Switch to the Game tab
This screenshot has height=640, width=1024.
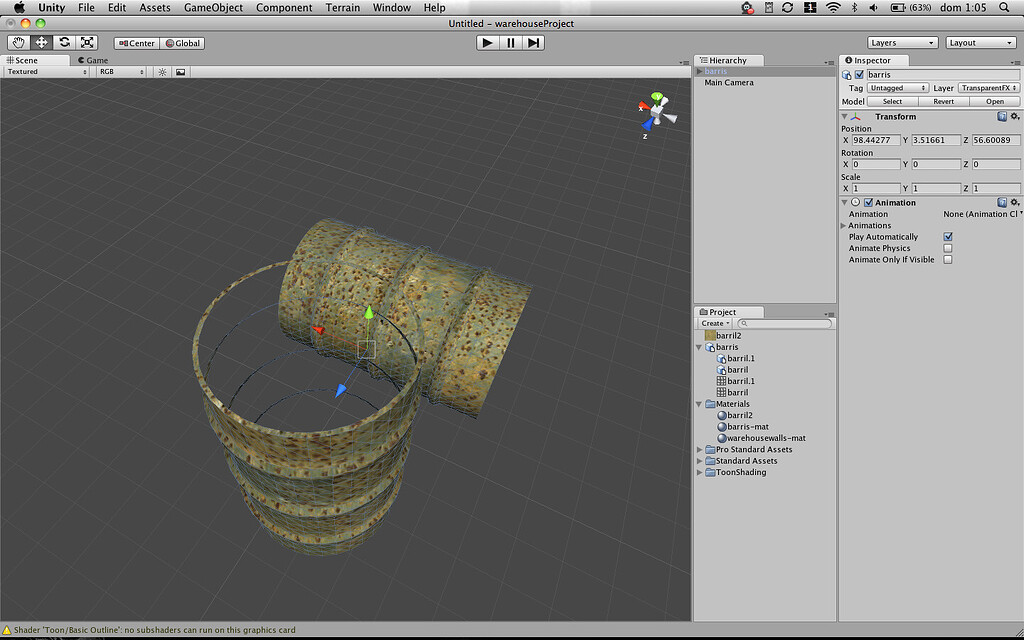[93, 59]
